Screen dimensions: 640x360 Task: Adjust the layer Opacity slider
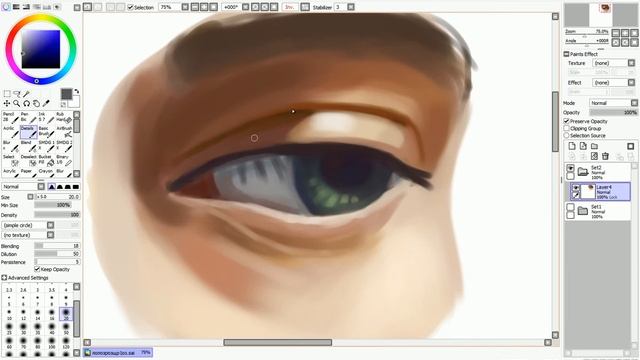point(613,112)
